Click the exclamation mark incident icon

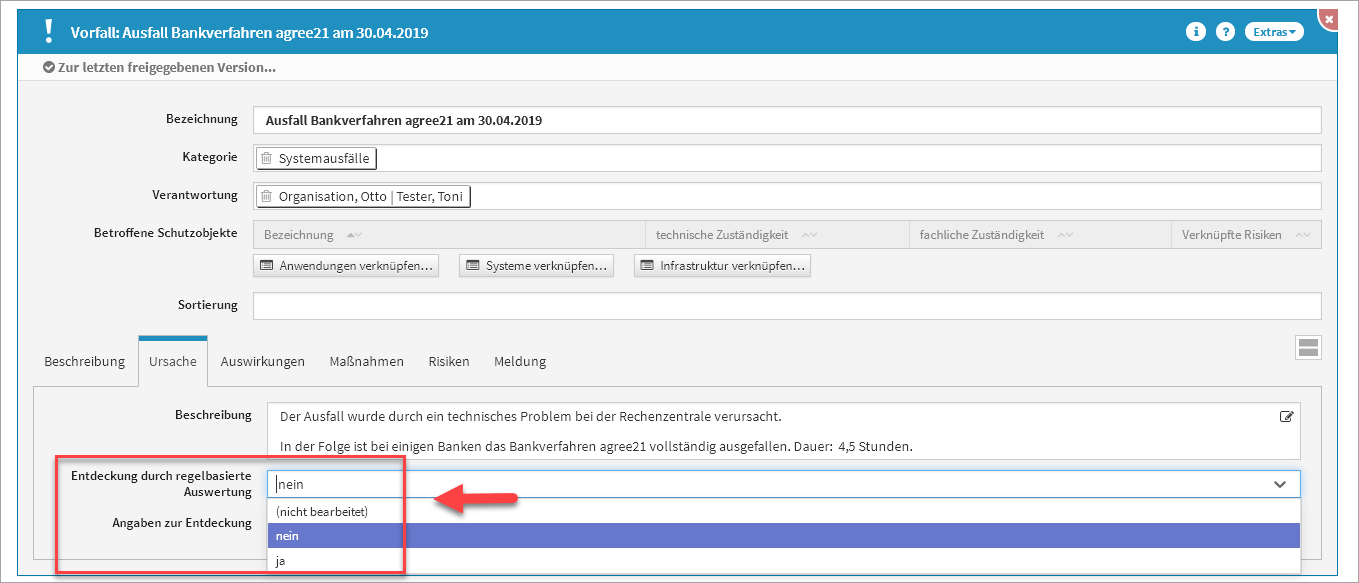pos(47,32)
